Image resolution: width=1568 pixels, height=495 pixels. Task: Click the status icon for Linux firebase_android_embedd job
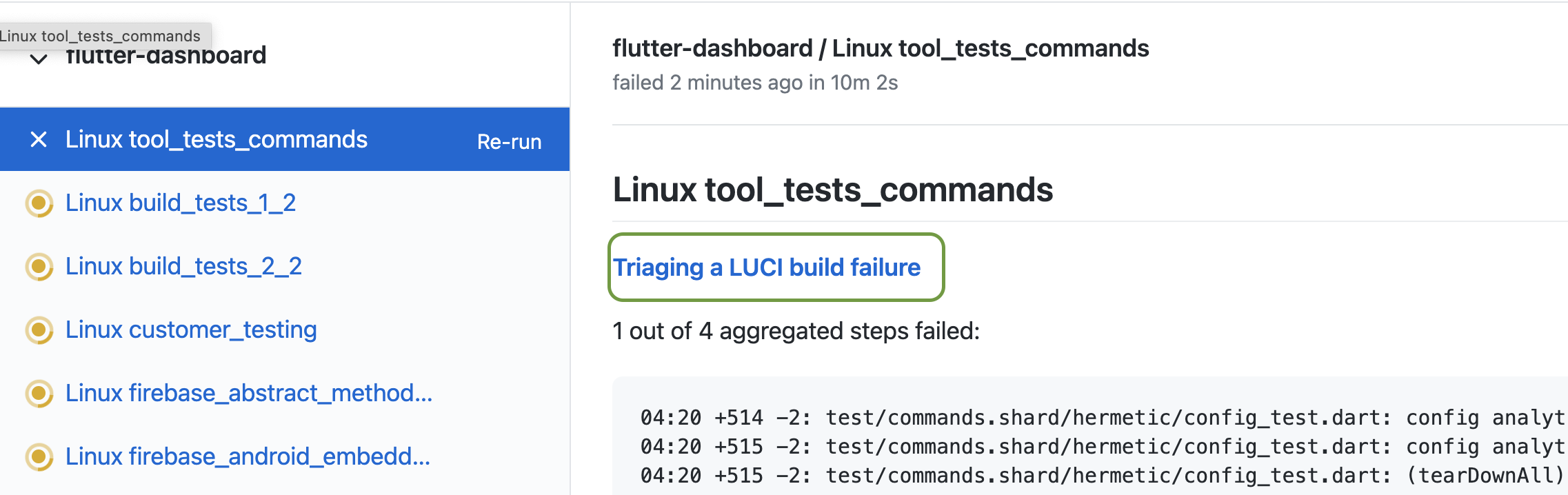tap(40, 456)
